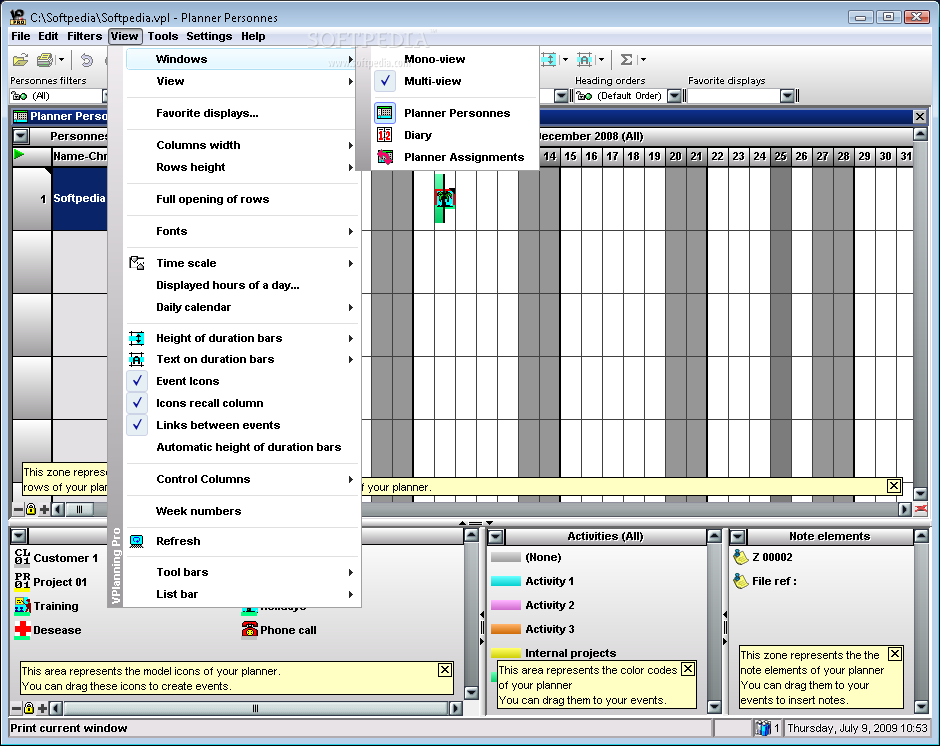Click the sigma totals toolbar icon
This screenshot has width=940, height=746.
pyautogui.click(x=626, y=59)
